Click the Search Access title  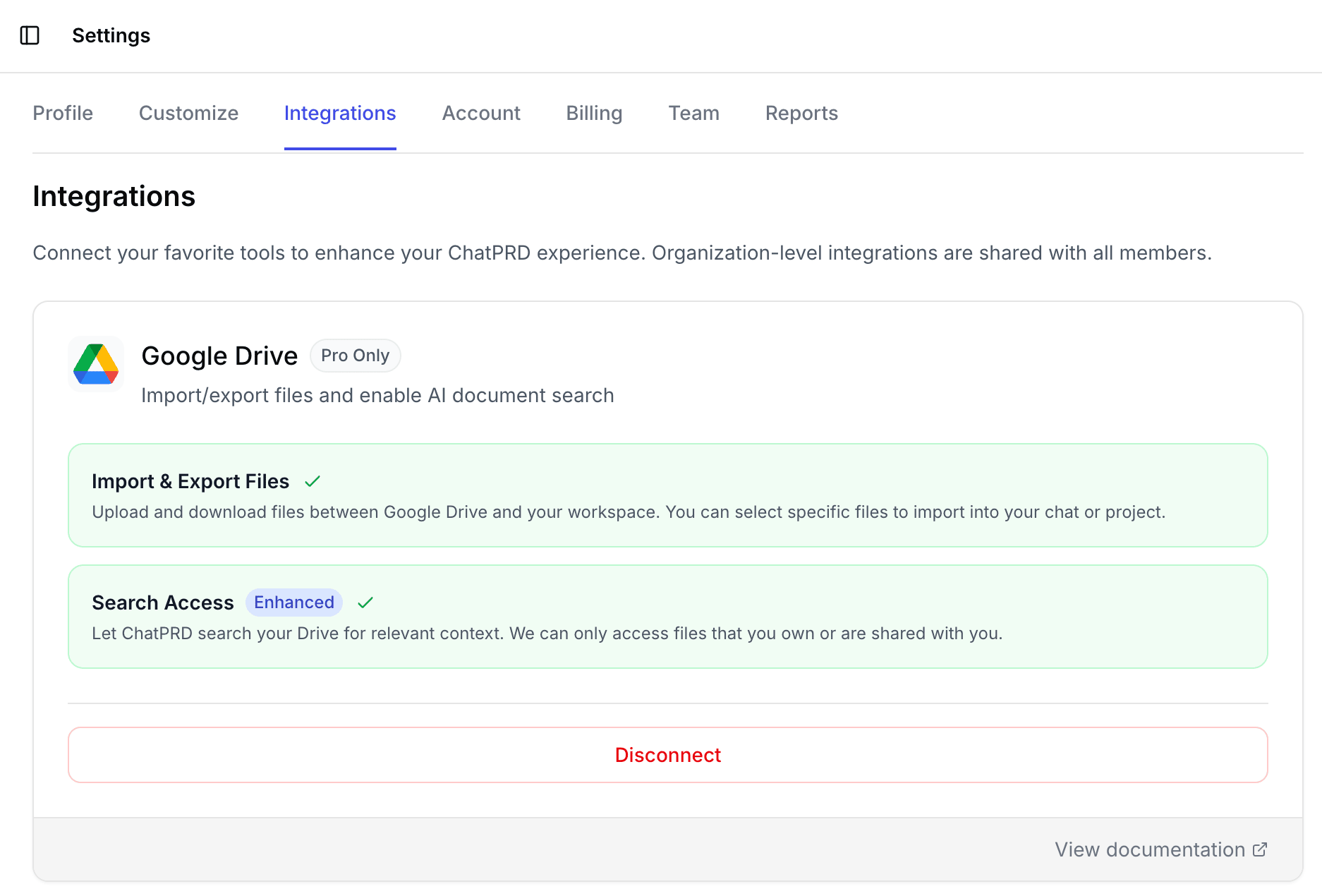click(163, 603)
